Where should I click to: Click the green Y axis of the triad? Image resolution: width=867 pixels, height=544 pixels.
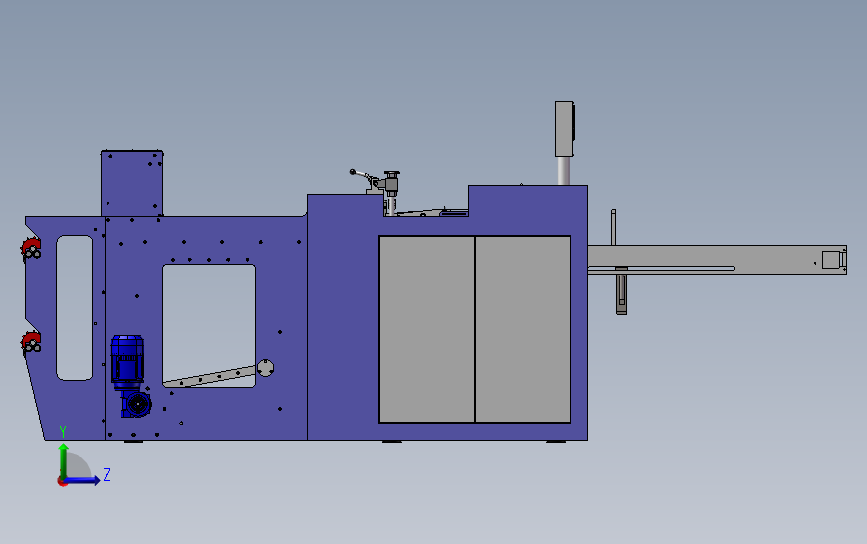[x=64, y=461]
